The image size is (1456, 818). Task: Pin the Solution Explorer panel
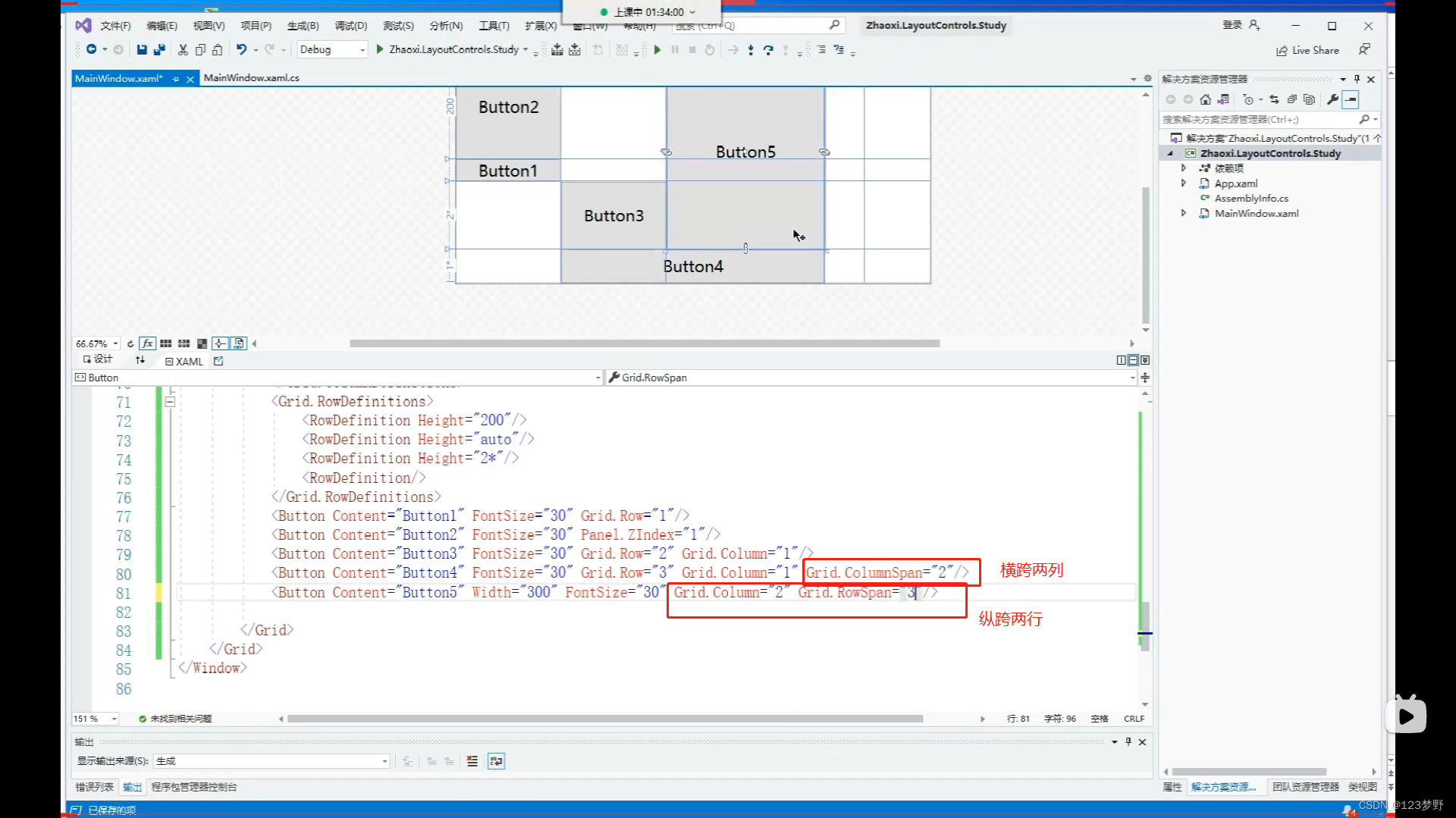[x=1357, y=79]
